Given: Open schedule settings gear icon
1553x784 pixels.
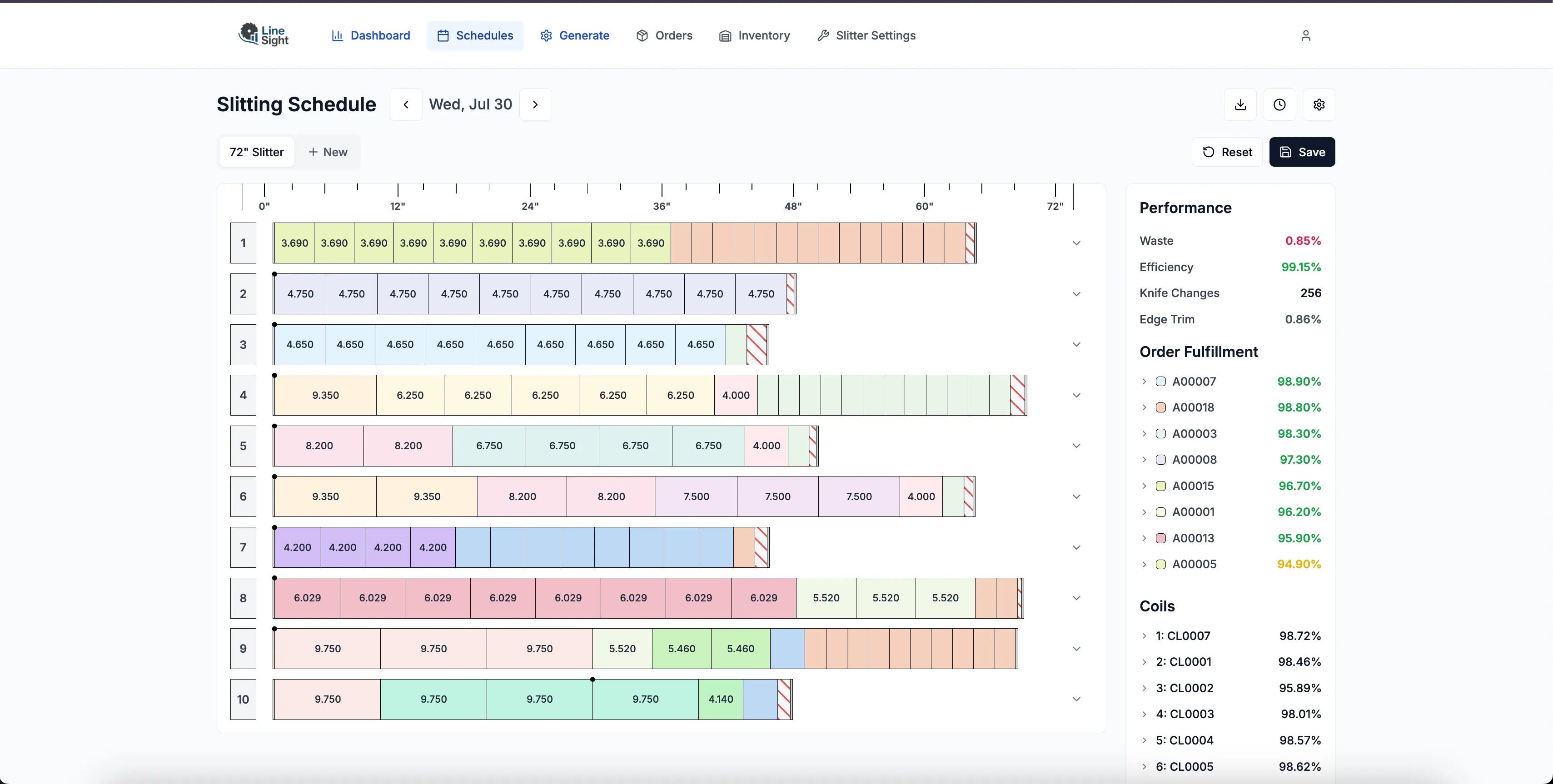Looking at the screenshot, I should (1319, 105).
